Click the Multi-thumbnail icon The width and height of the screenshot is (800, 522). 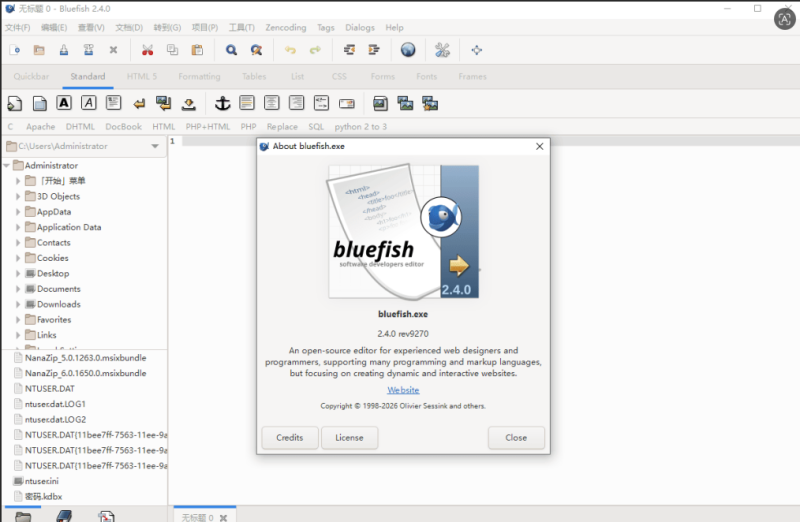click(x=430, y=104)
